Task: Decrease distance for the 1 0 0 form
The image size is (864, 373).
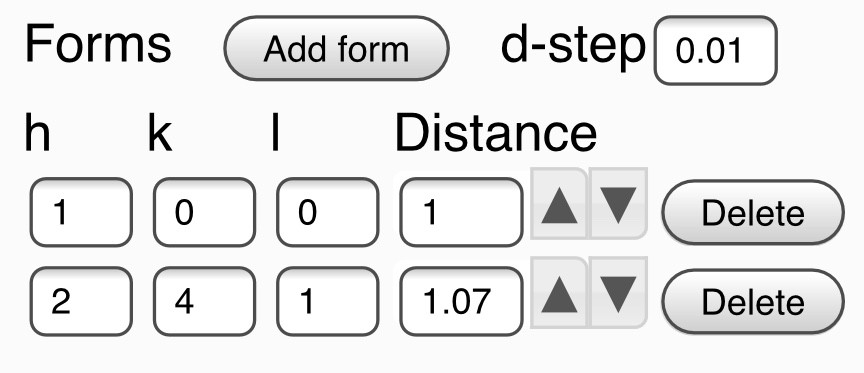Action: coord(618,204)
